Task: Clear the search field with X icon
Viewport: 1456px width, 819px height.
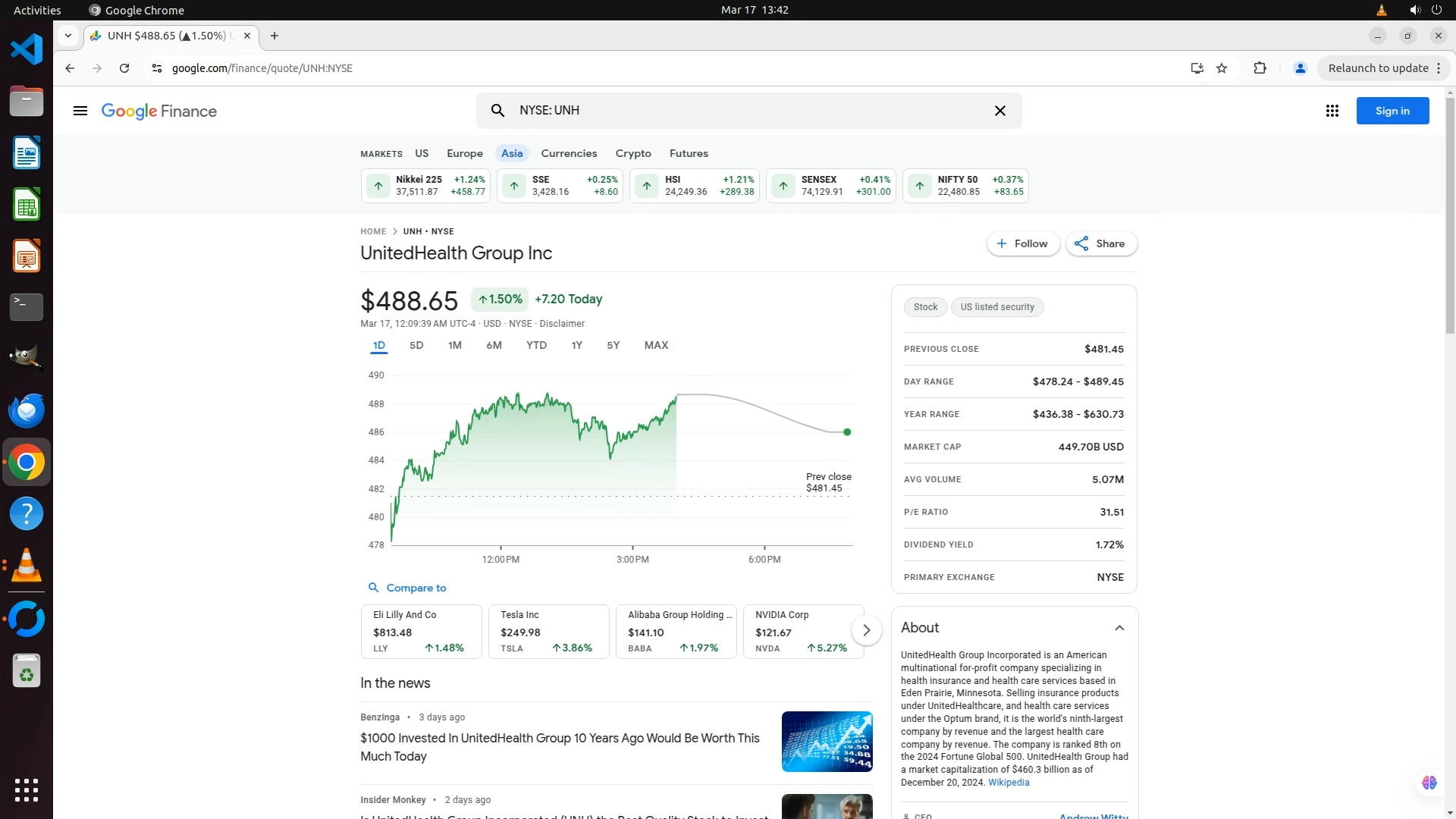Action: [1000, 111]
